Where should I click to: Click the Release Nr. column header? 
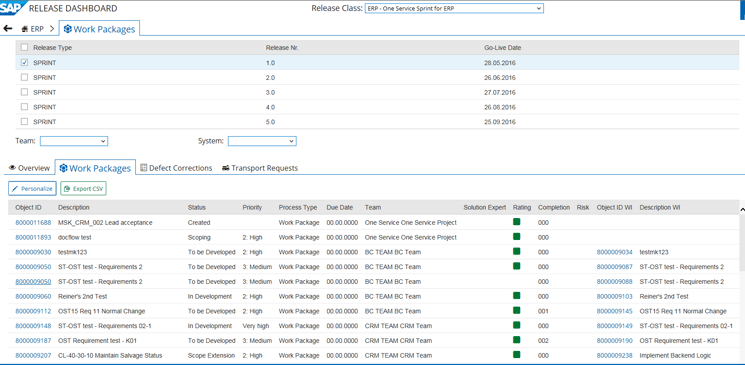(x=282, y=48)
